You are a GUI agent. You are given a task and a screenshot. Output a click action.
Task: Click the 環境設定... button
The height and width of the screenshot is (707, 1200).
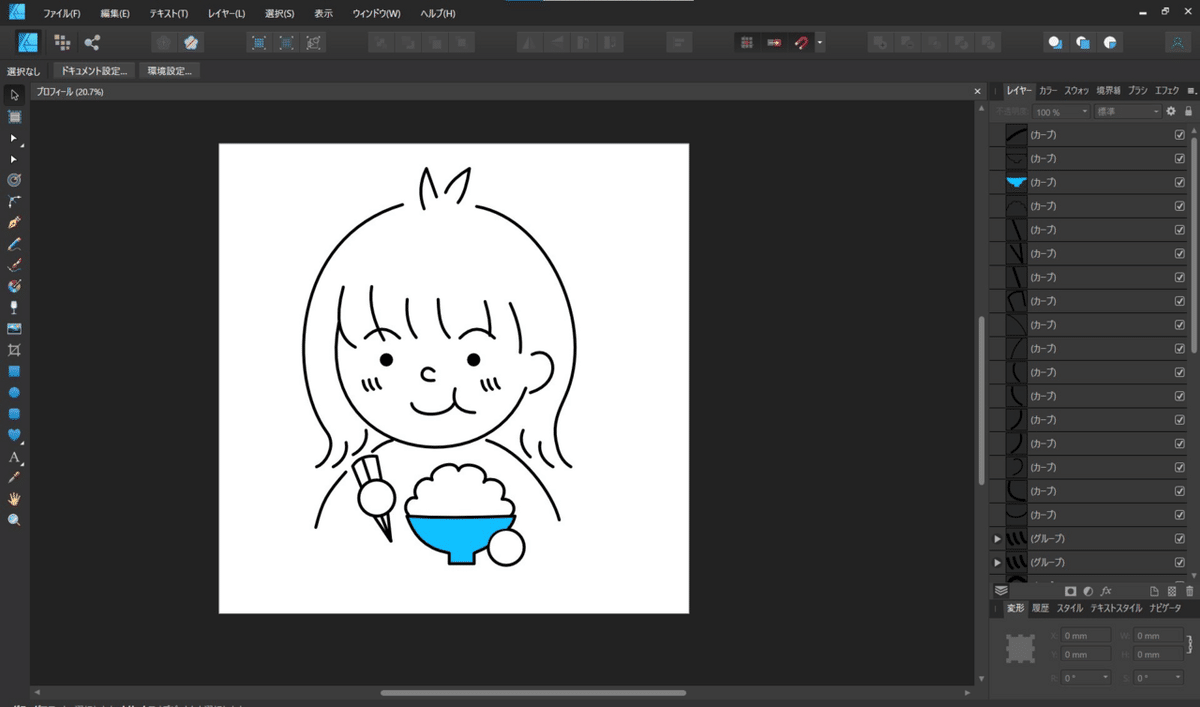(x=170, y=71)
